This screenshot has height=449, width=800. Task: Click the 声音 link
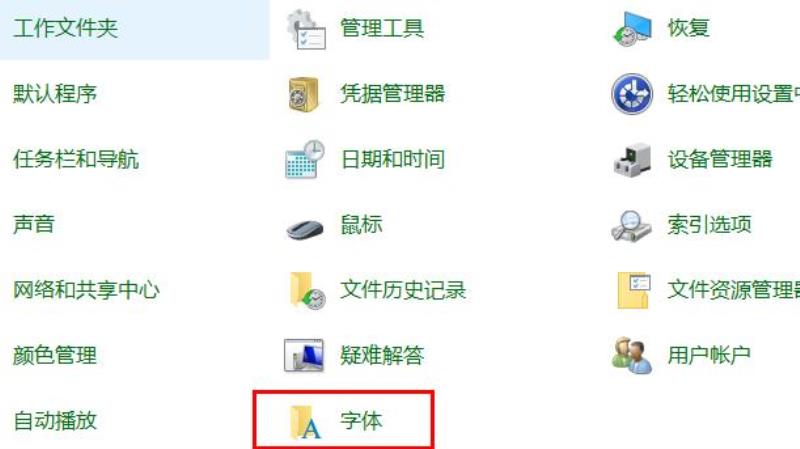(34, 224)
